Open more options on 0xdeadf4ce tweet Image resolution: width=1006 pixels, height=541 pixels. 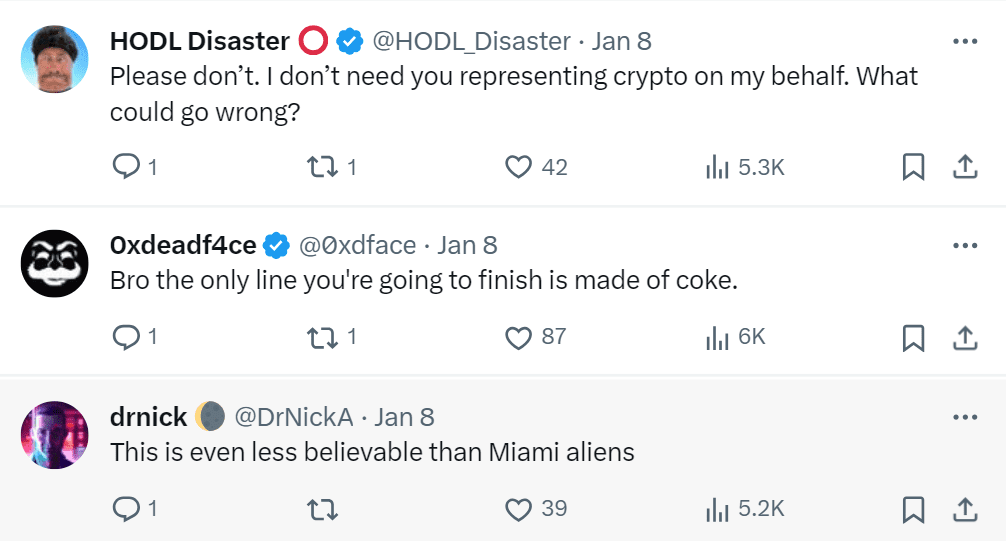964,245
